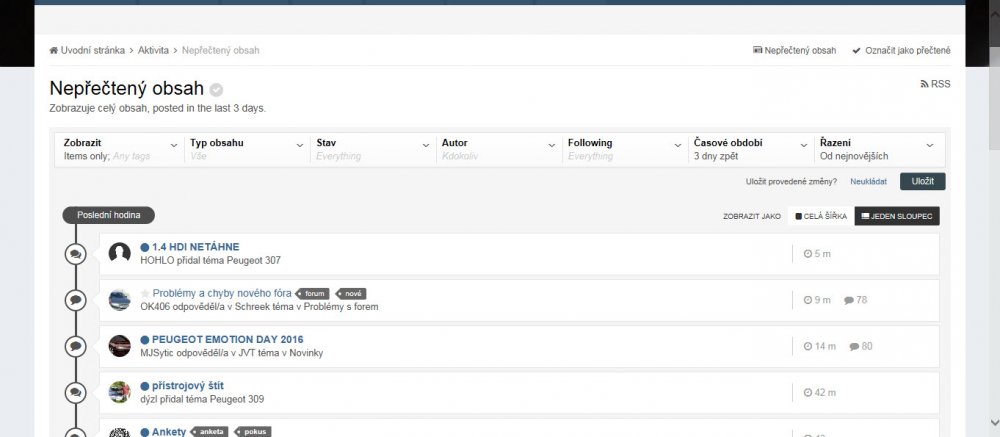1000x437 pixels.
Task: Open OK406's avatar thumbnail
Action: (119, 300)
